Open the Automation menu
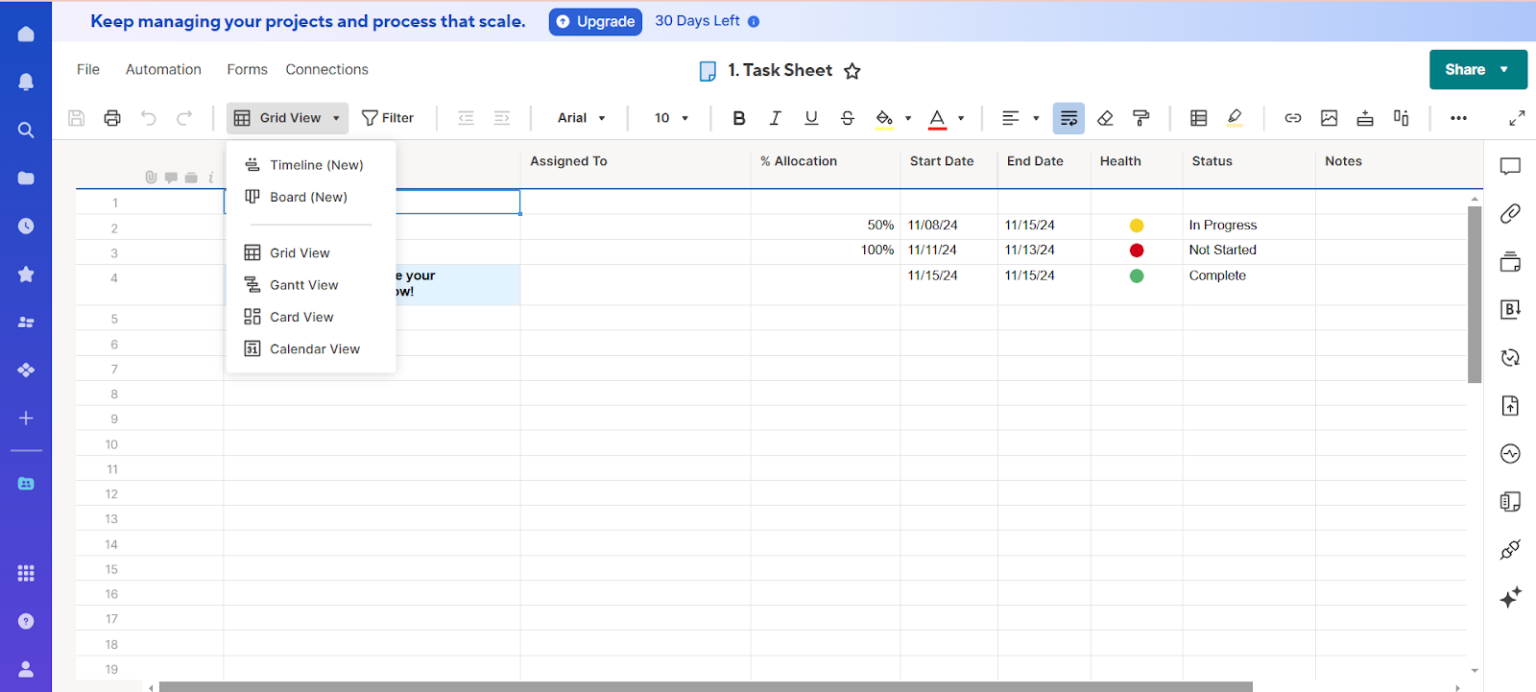1536x692 pixels. click(163, 69)
